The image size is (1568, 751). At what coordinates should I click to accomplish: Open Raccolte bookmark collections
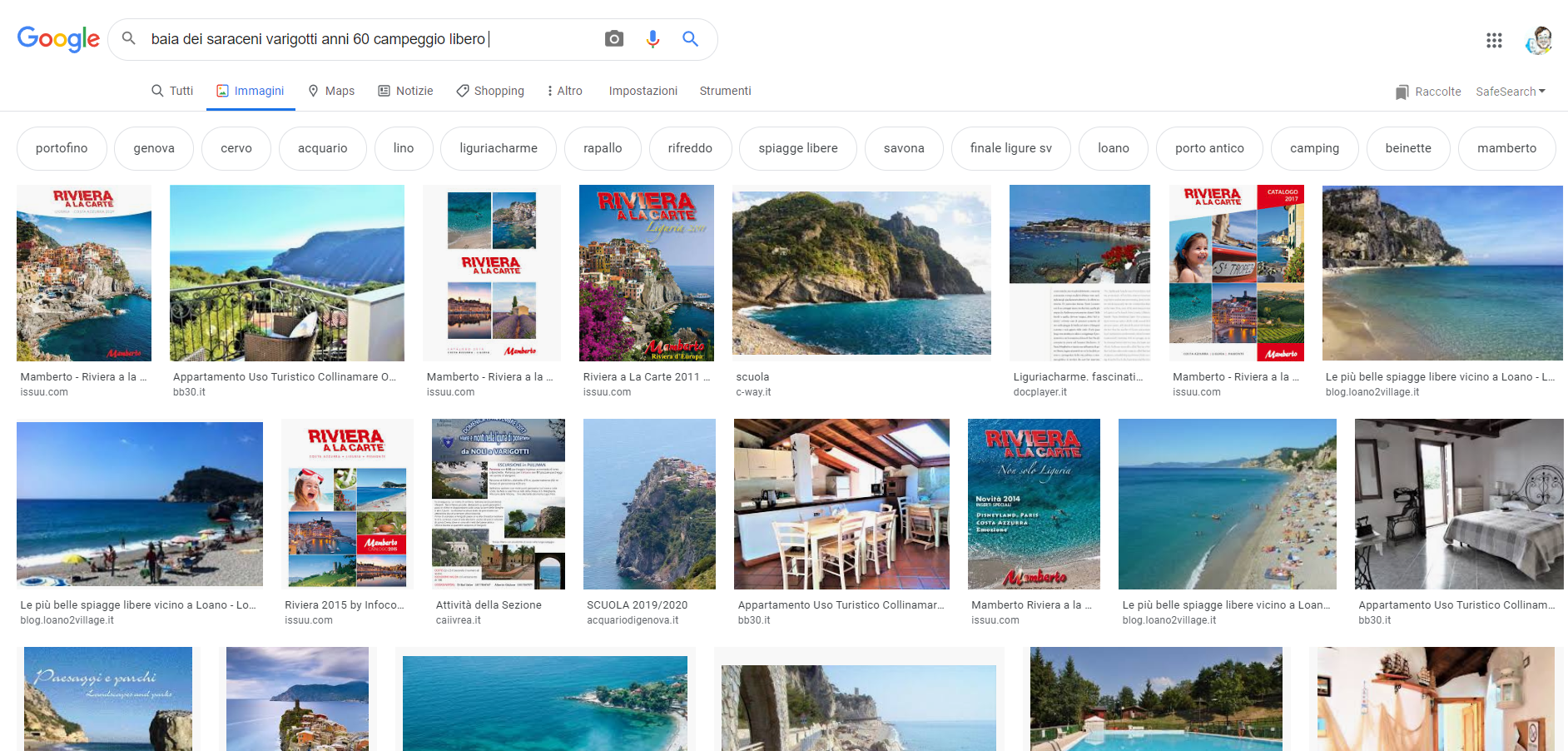(1428, 92)
